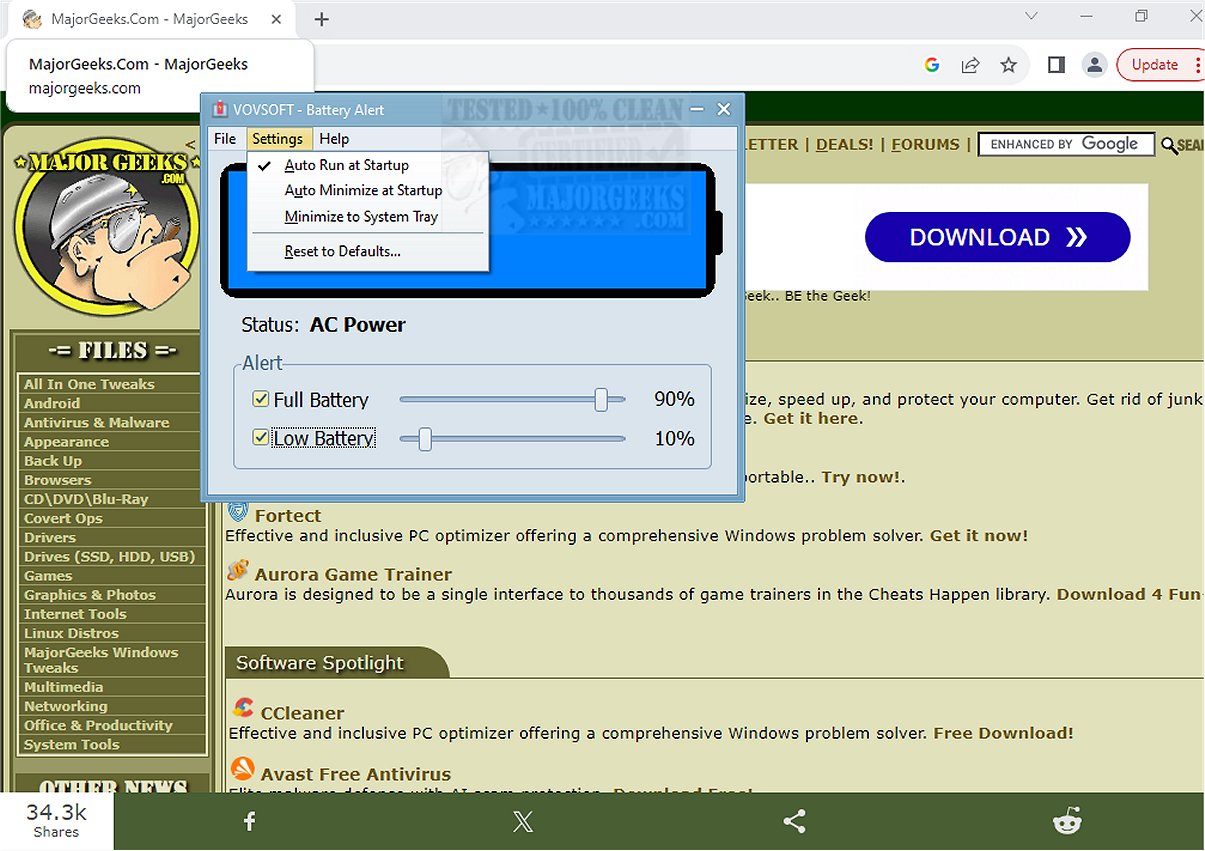Screen dimensions: 1205x851
Task: Click the Avast Free Antivirus icon
Action: click(x=242, y=769)
